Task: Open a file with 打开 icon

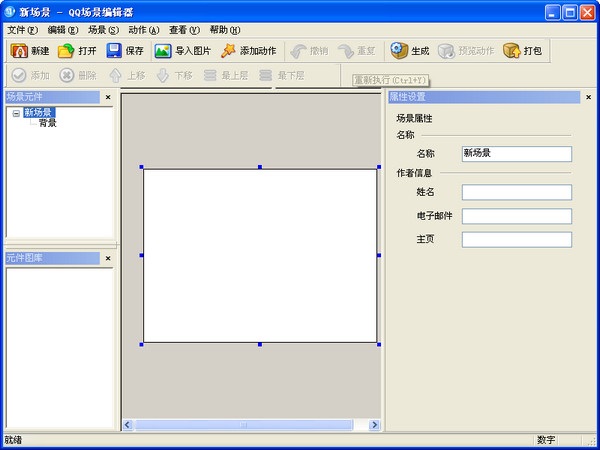Action: pyautogui.click(x=66, y=51)
